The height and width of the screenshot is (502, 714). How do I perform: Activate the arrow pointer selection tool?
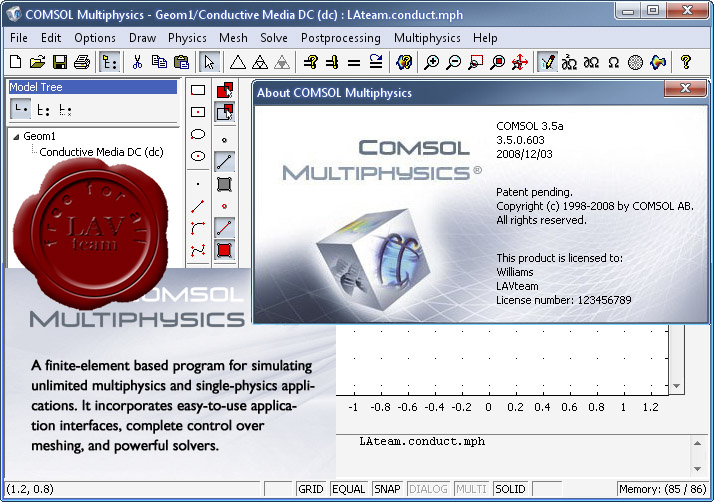tap(209, 62)
